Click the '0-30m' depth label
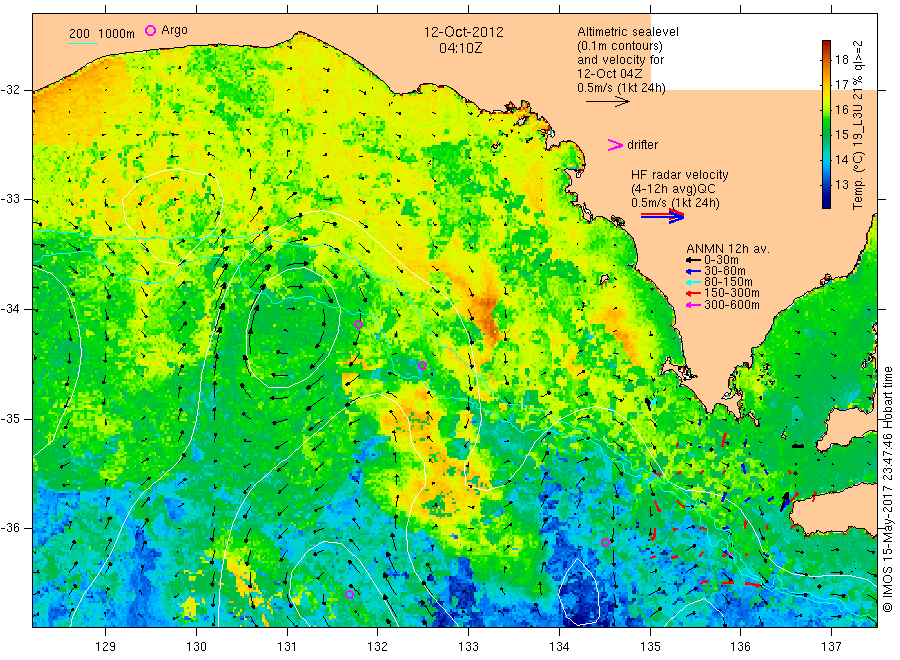 [x=721, y=260]
